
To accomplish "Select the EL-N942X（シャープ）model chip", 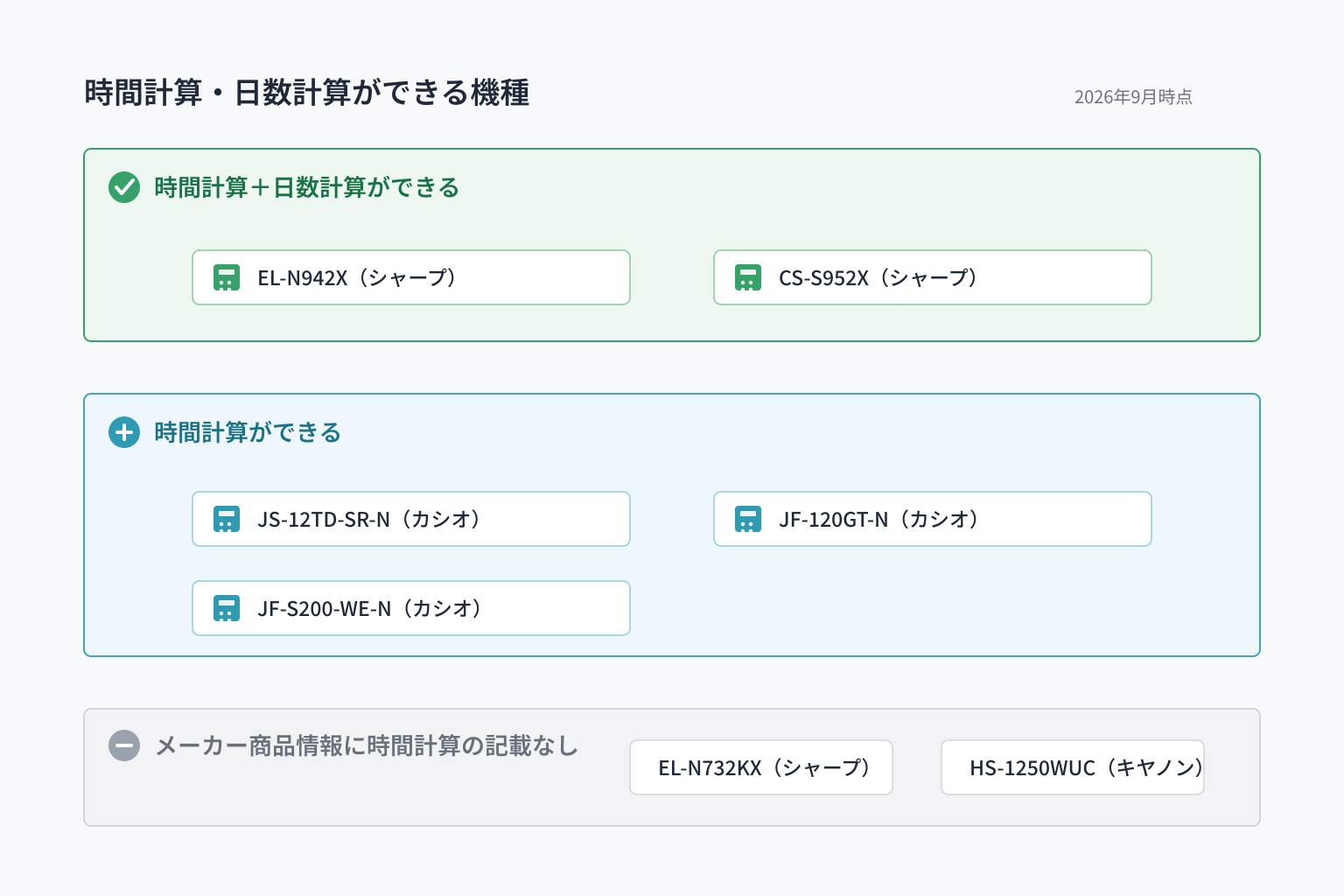I will pyautogui.click(x=411, y=277).
